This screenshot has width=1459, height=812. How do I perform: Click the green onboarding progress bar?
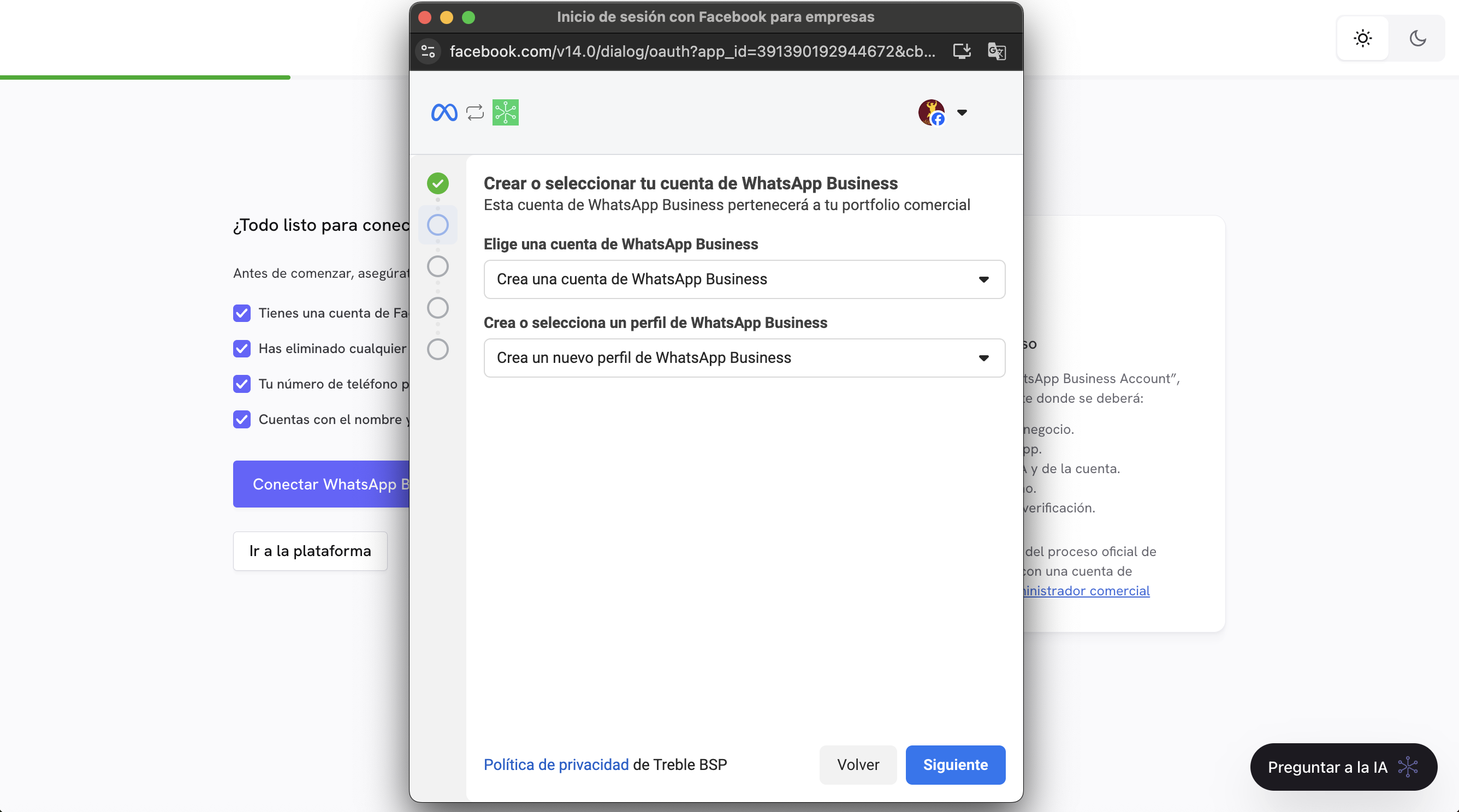[145, 77]
